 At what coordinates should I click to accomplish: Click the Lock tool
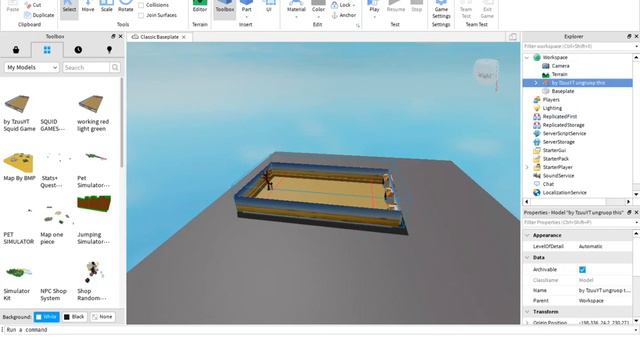pos(343,5)
